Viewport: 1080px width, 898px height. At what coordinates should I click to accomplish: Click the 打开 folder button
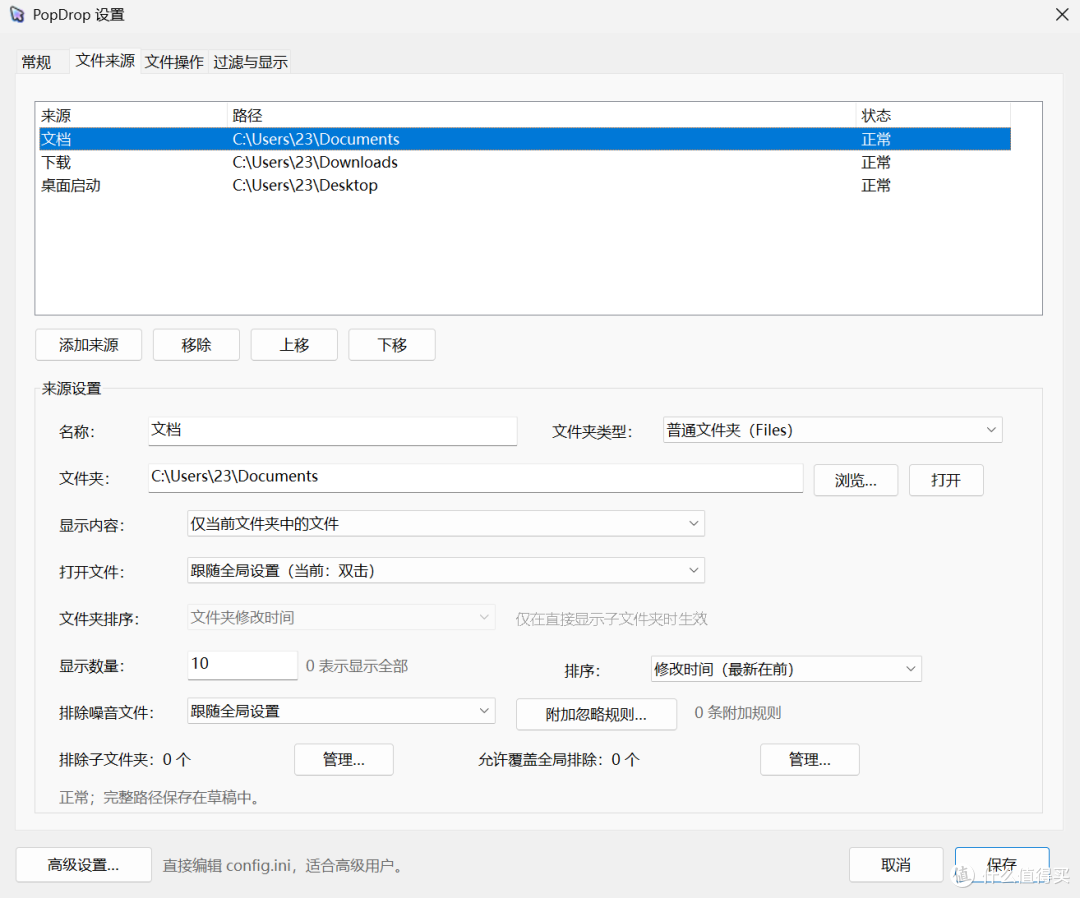(946, 480)
